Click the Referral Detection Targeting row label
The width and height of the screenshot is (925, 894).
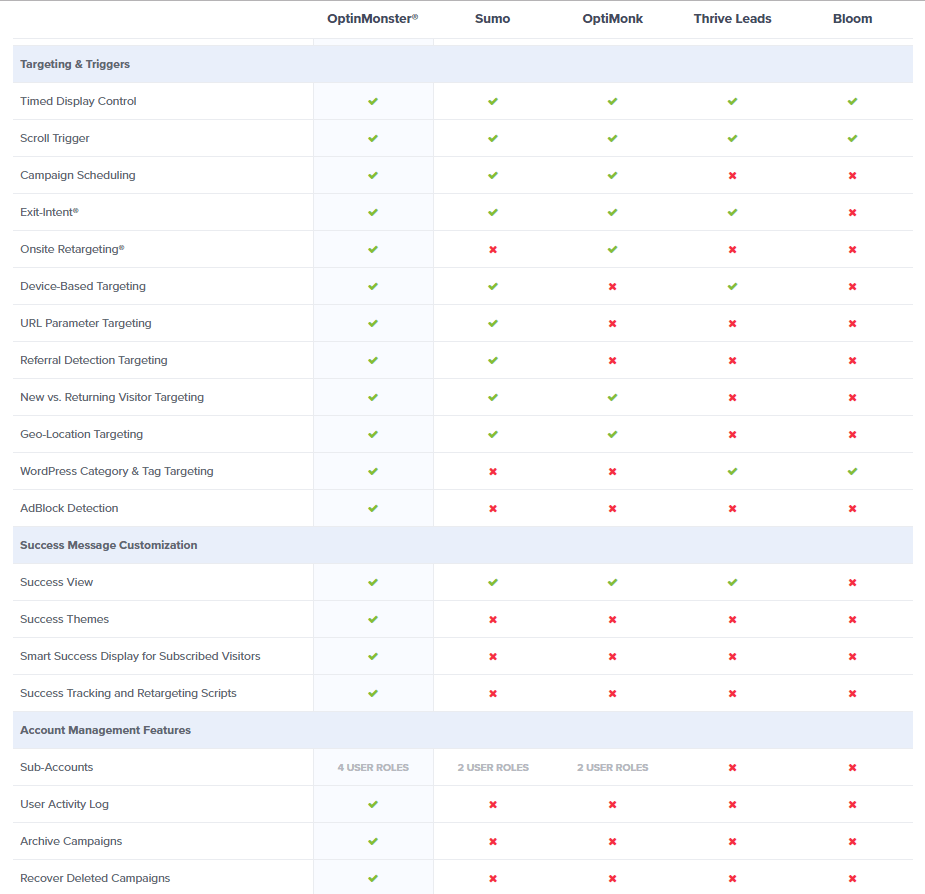click(x=94, y=360)
